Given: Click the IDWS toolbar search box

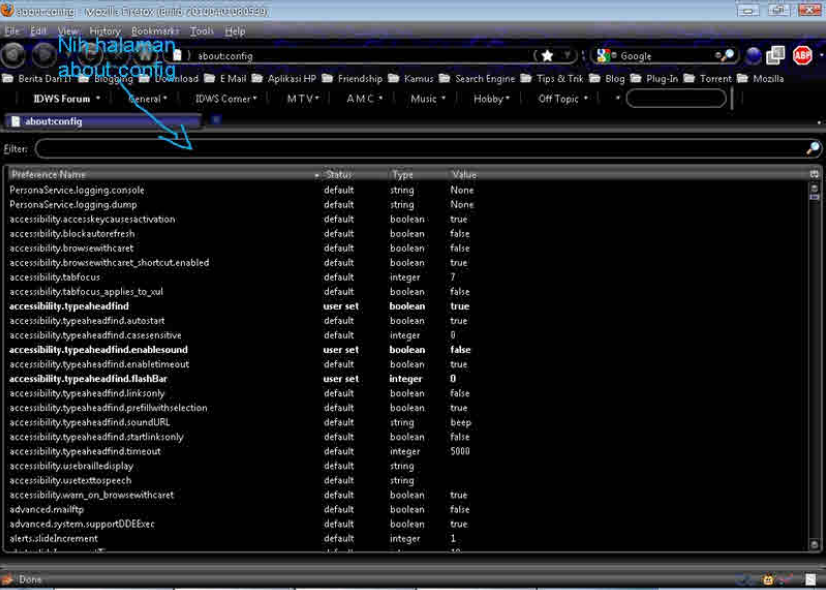Looking at the screenshot, I should [x=676, y=99].
